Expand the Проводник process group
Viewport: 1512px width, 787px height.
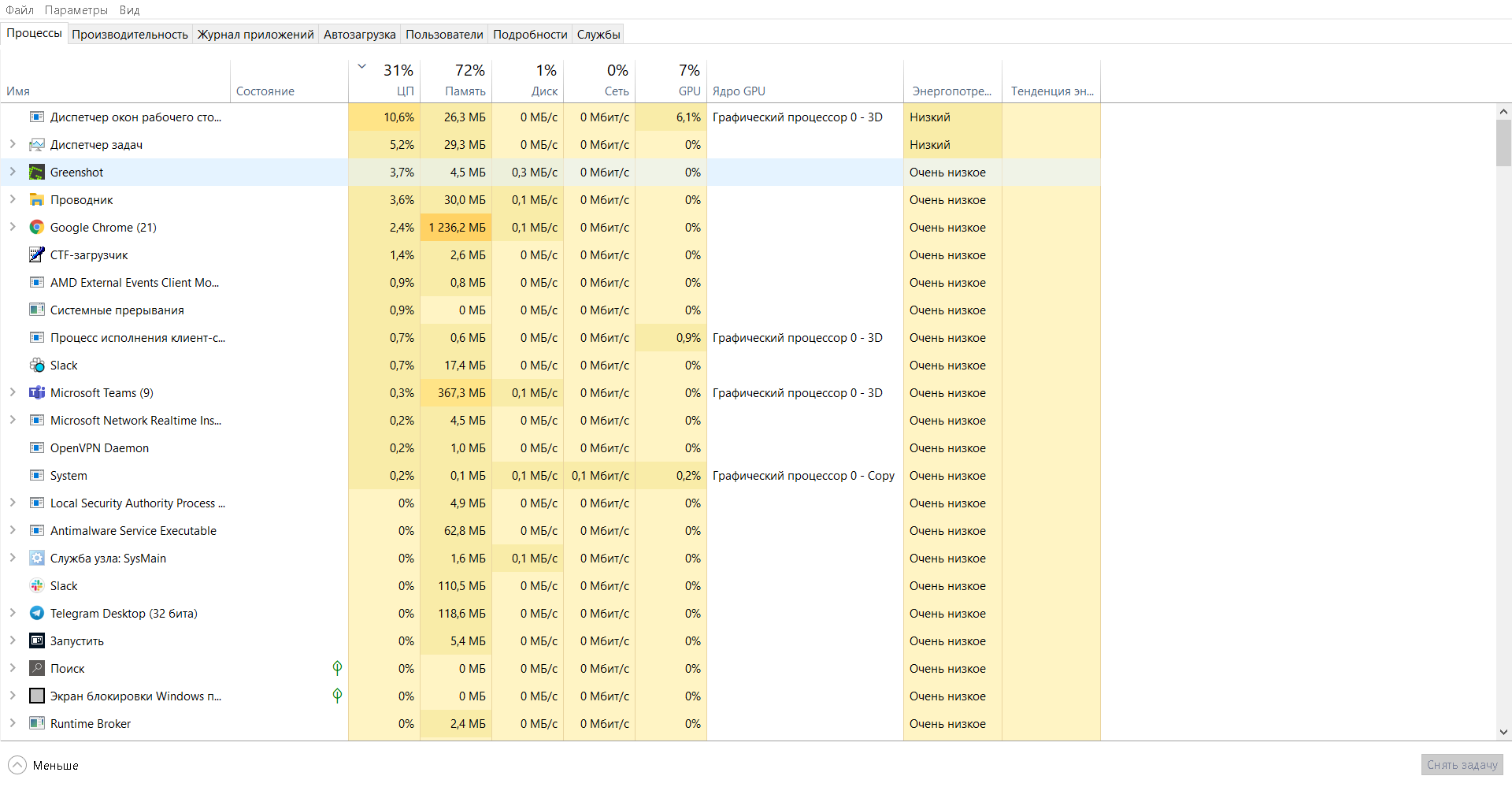13,199
